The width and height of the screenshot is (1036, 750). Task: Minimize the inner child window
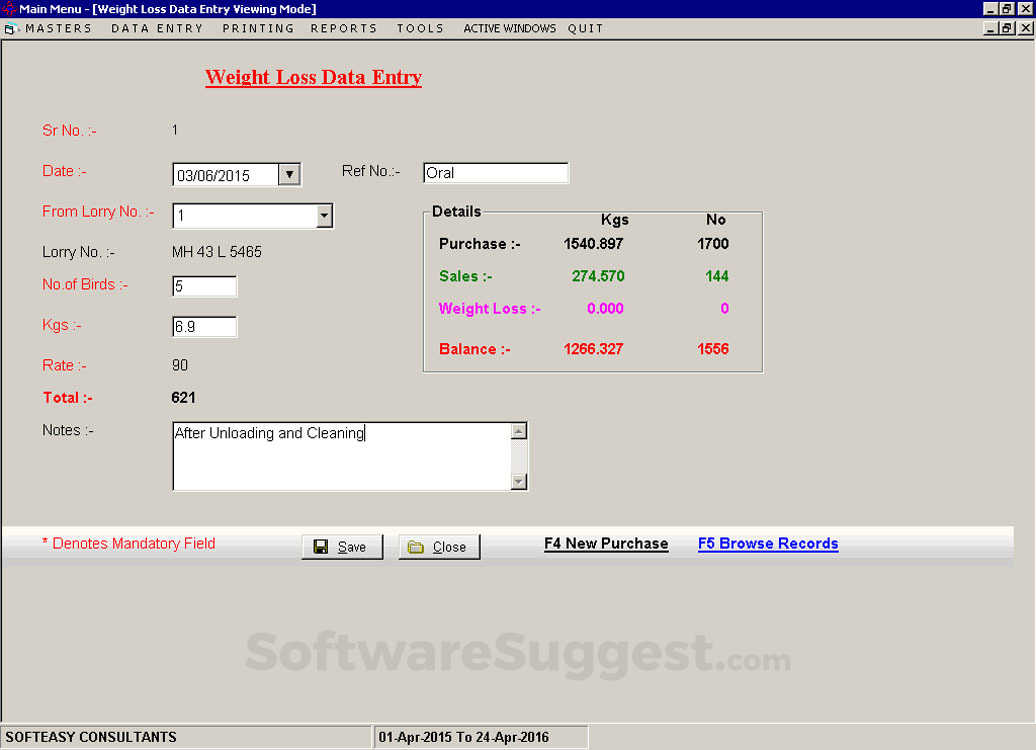[x=990, y=28]
